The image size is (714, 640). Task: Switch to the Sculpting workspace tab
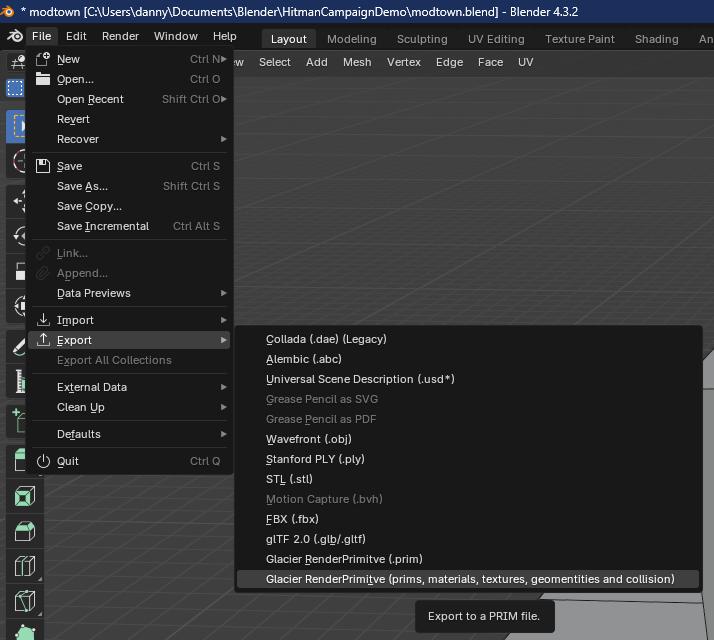pyautogui.click(x=422, y=39)
